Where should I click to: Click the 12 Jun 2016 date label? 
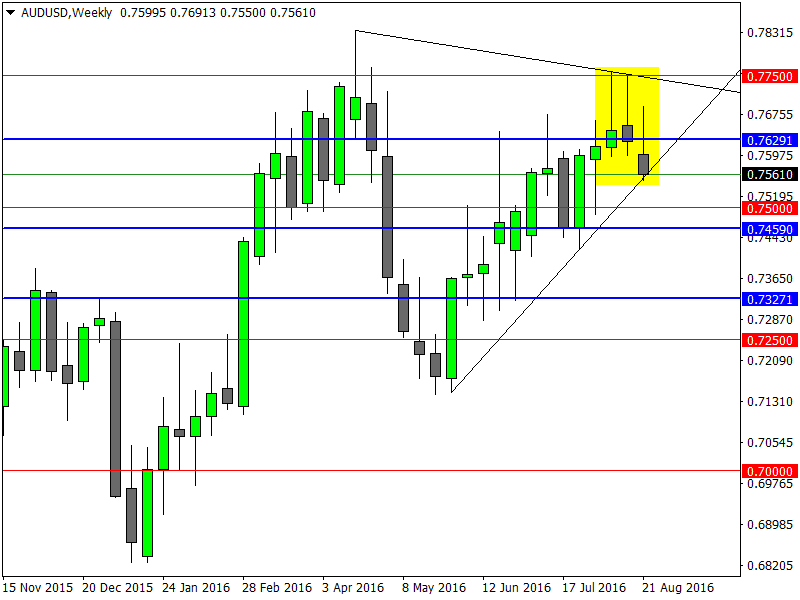click(x=516, y=588)
